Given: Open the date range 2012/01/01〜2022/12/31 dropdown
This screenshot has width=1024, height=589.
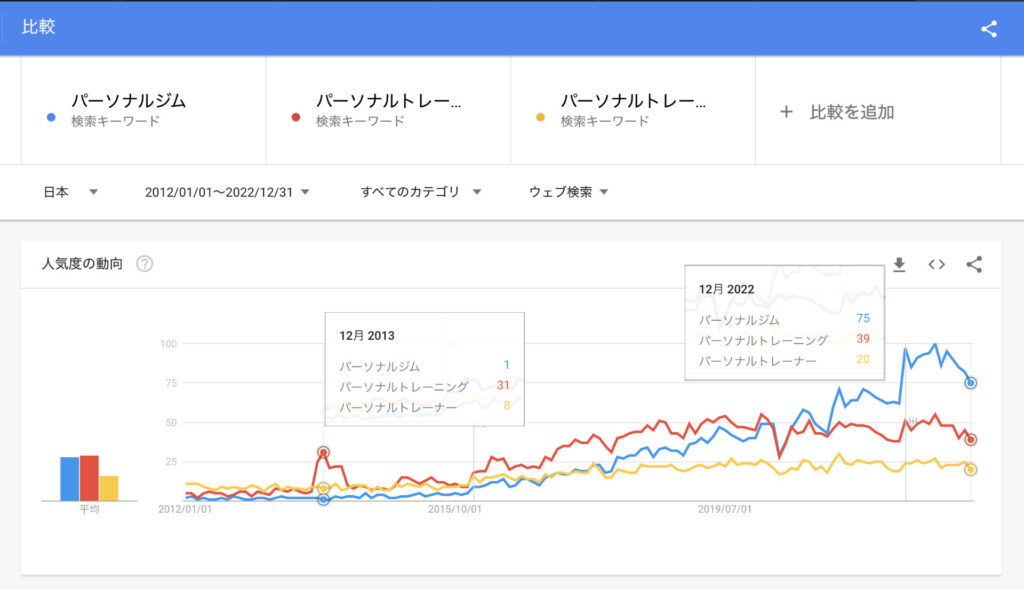Looking at the screenshot, I should click(x=227, y=192).
